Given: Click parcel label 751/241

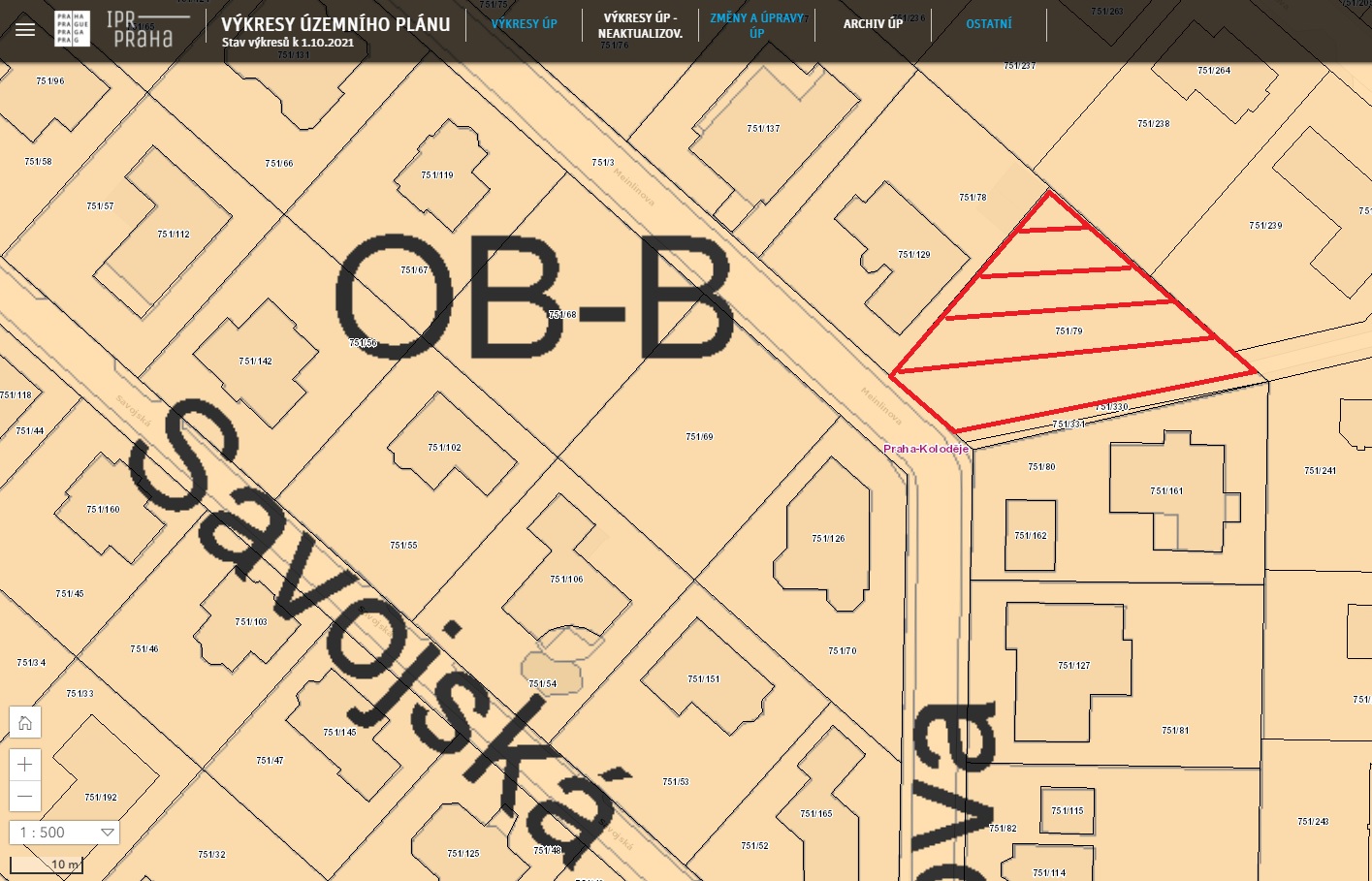Looking at the screenshot, I should [1321, 471].
